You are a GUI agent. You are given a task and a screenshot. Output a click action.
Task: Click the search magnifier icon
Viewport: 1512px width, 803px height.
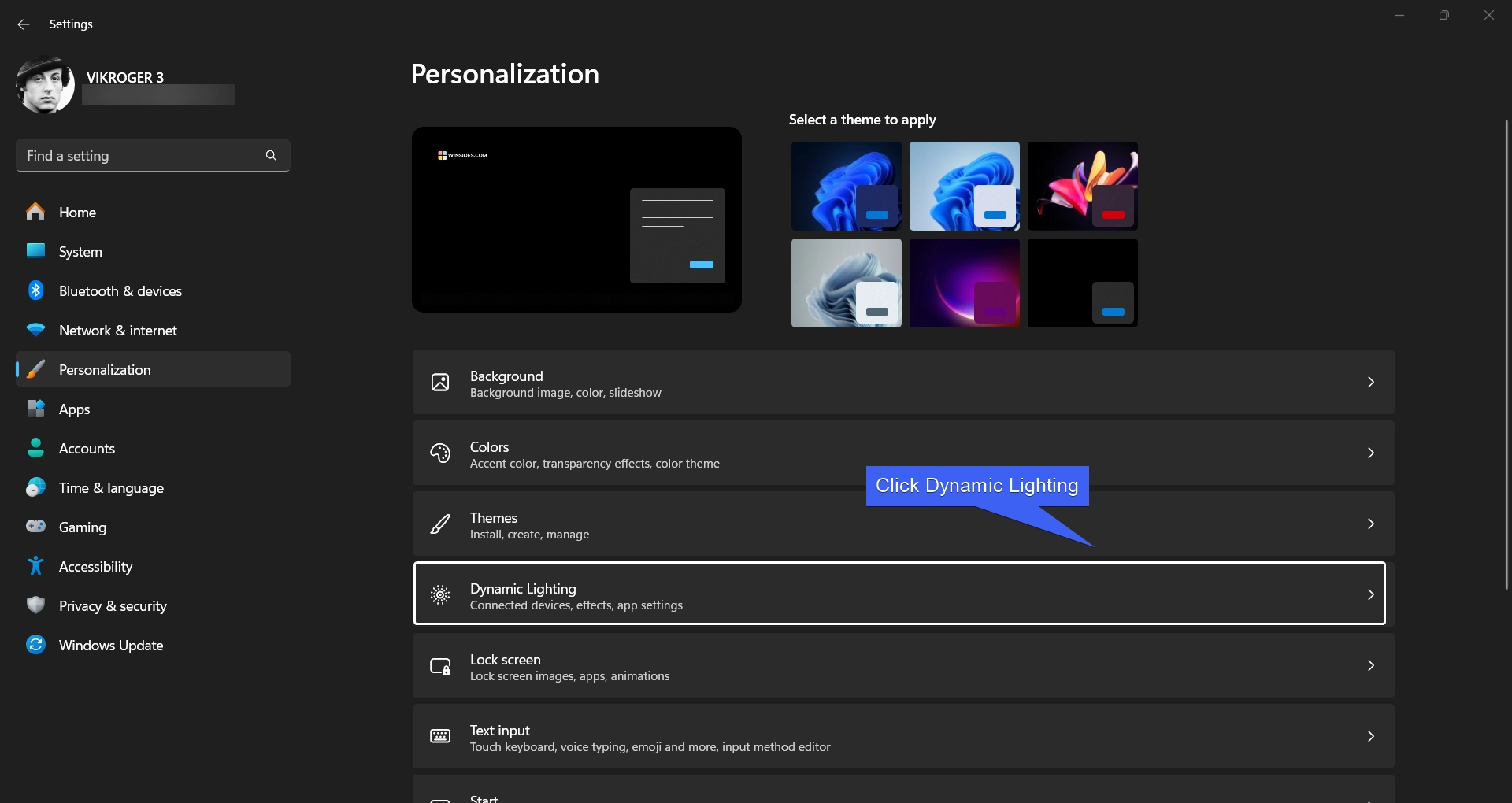(x=271, y=156)
